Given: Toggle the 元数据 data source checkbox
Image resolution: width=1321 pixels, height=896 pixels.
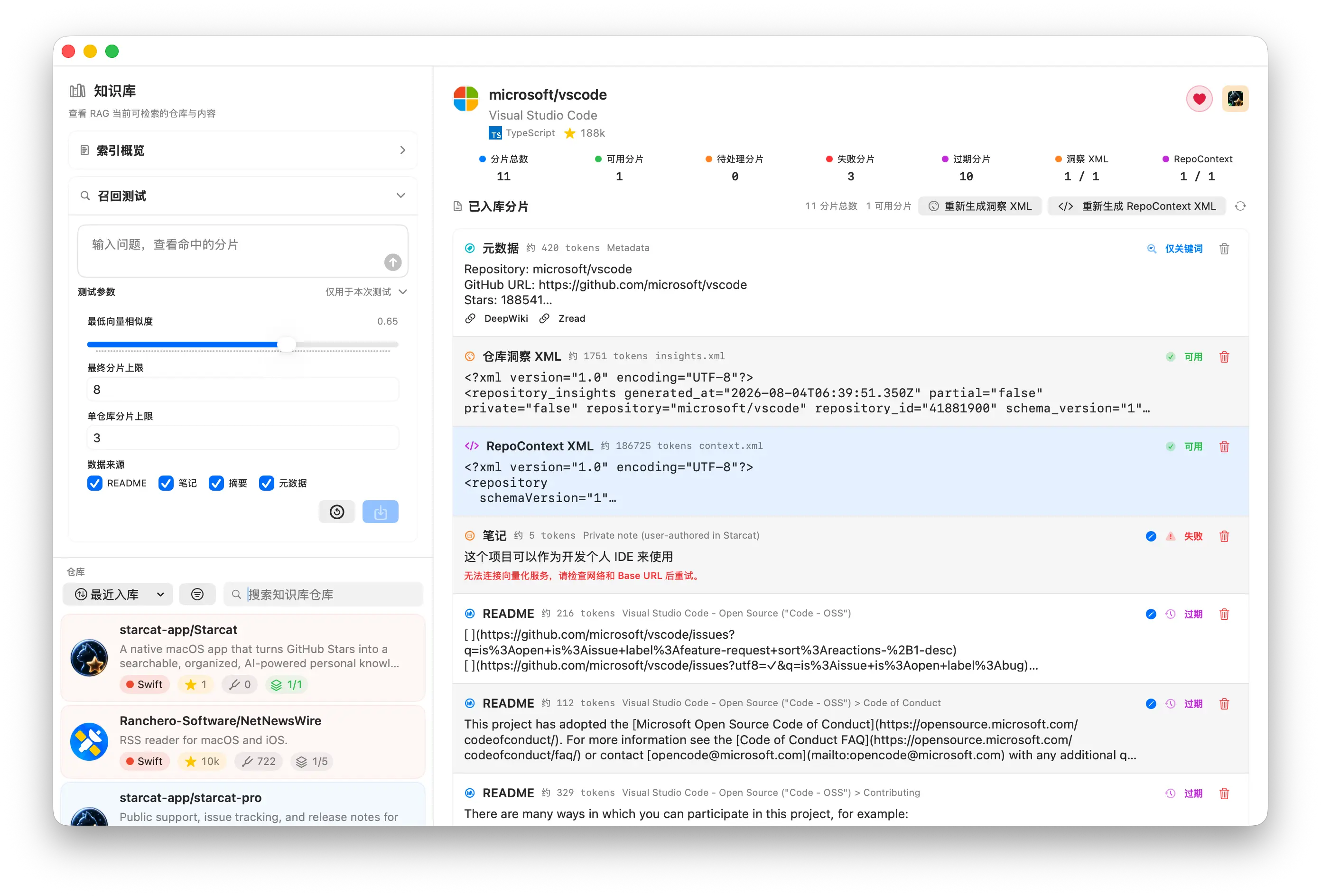Looking at the screenshot, I should 267,483.
